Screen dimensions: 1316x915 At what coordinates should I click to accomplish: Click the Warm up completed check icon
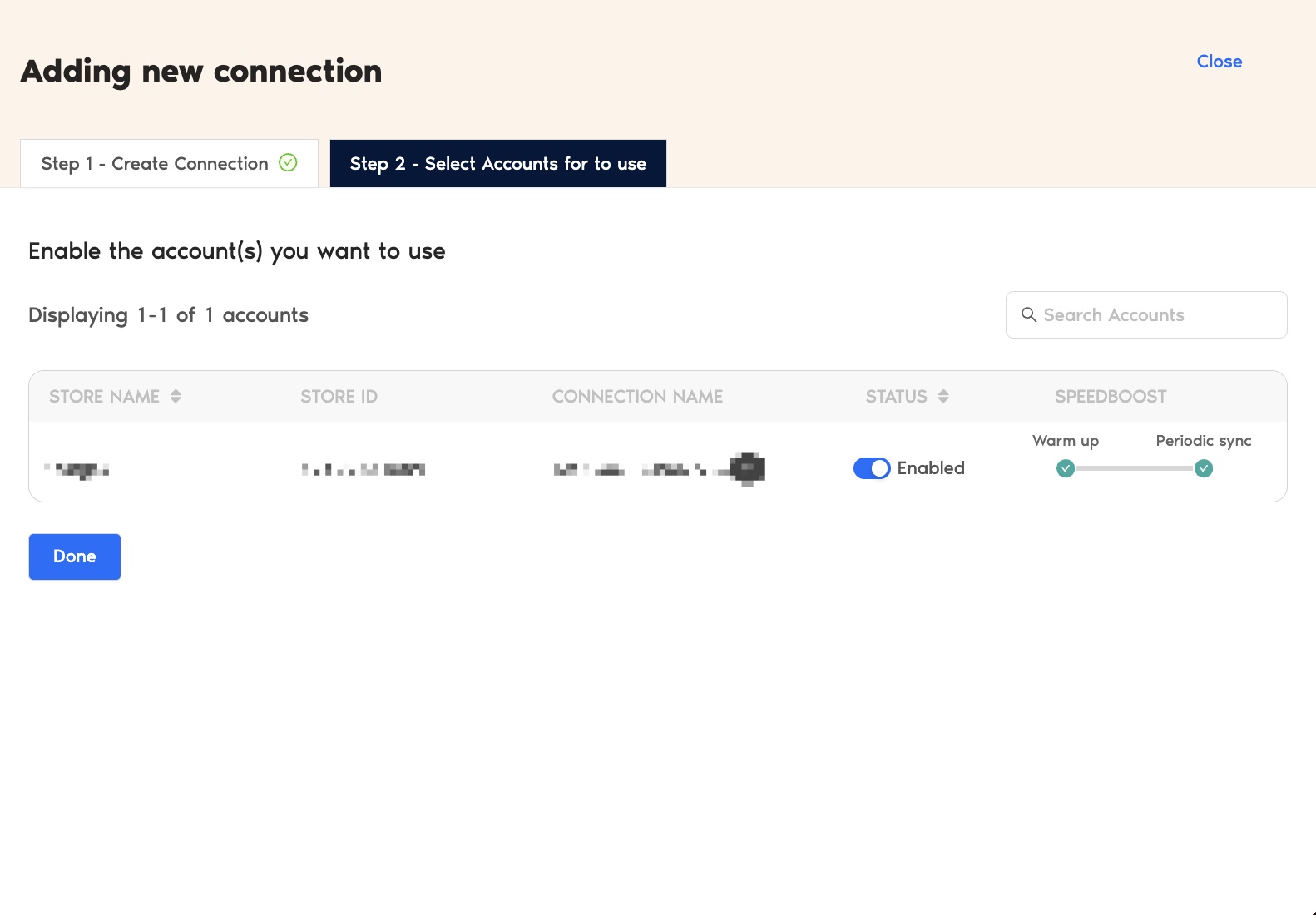click(x=1065, y=469)
